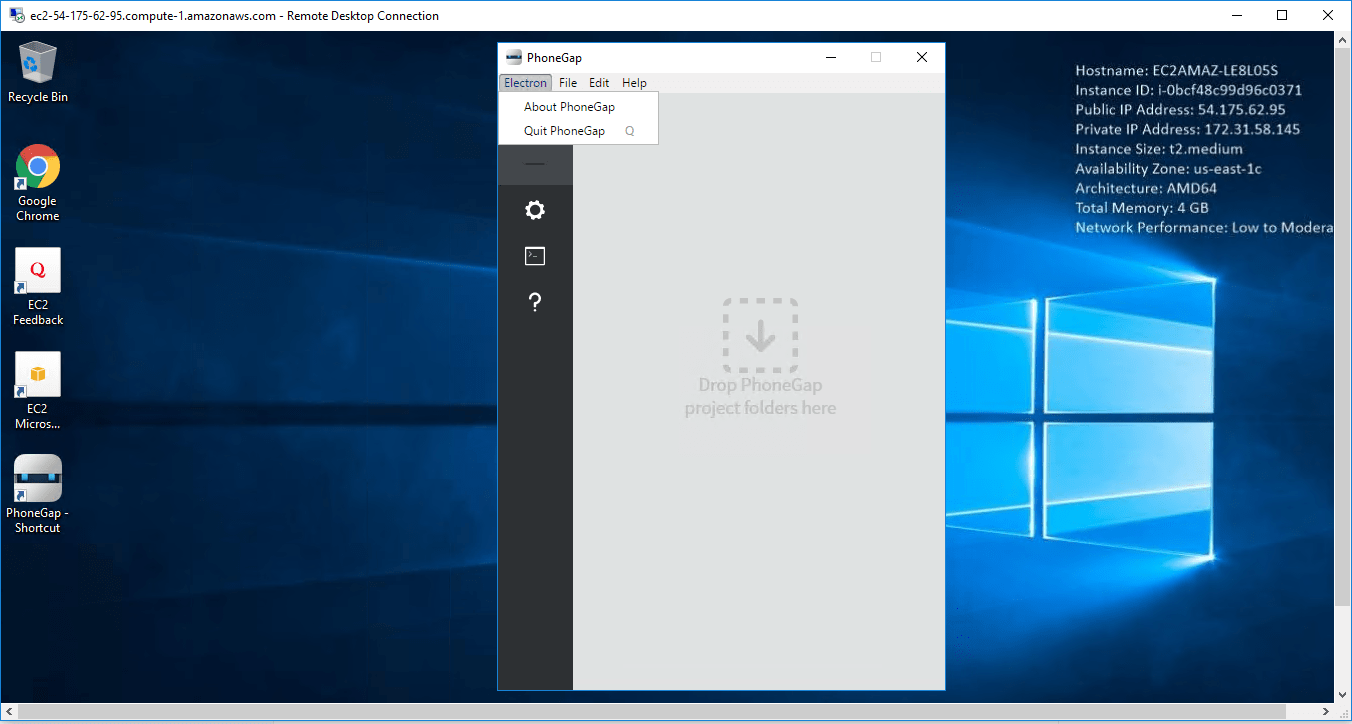Select the PhoneGap - Shortcut desktop icon
The width and height of the screenshot is (1352, 724).
(x=38, y=494)
